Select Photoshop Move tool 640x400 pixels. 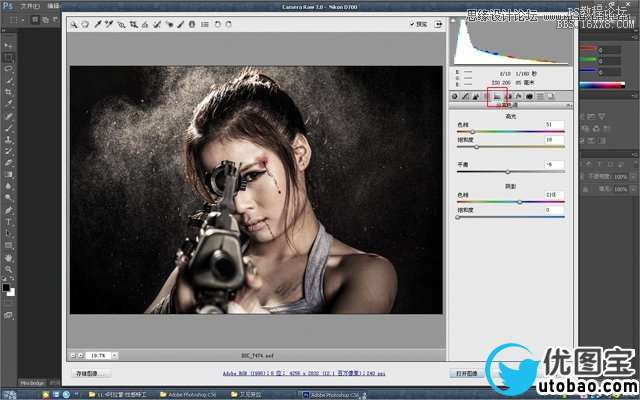pyautogui.click(x=9, y=46)
